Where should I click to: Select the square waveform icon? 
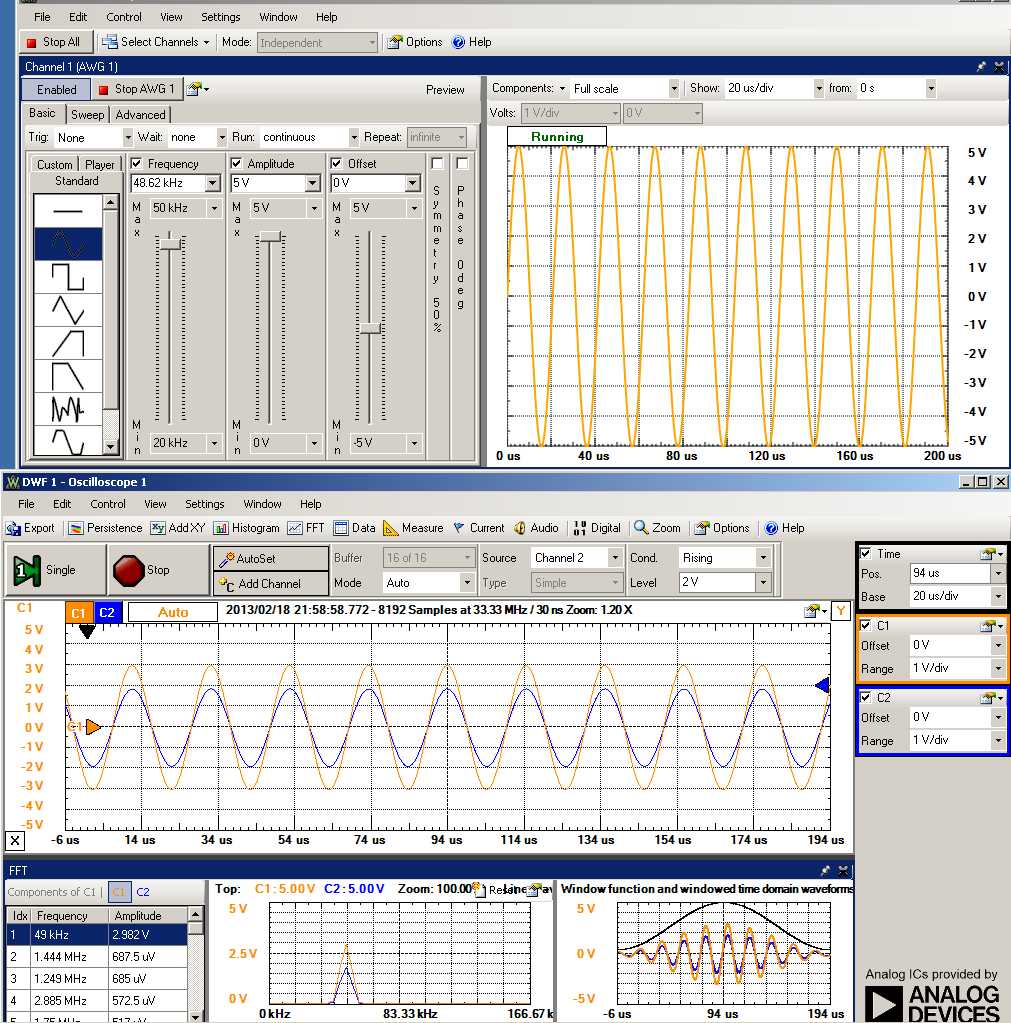pos(68,277)
